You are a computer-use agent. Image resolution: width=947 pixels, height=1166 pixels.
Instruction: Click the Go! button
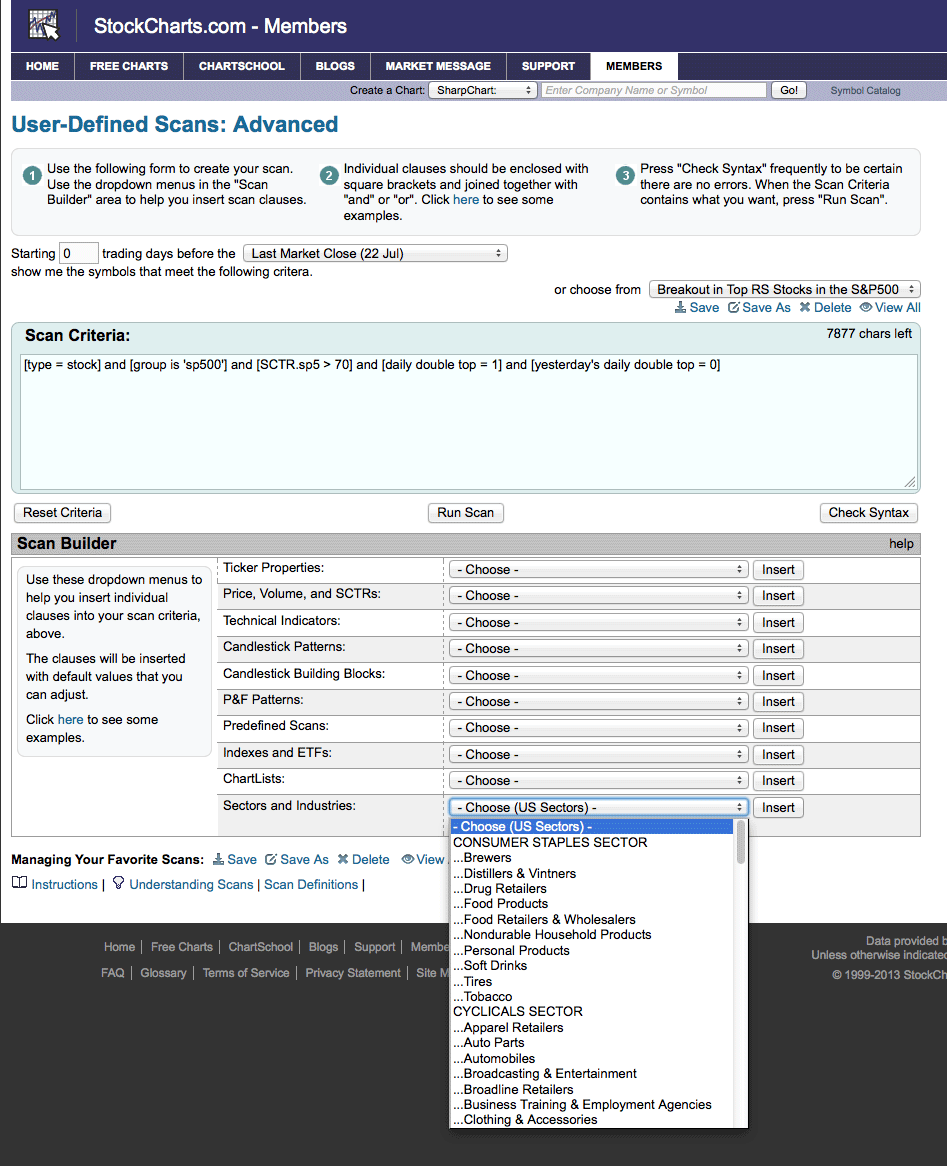tap(789, 90)
